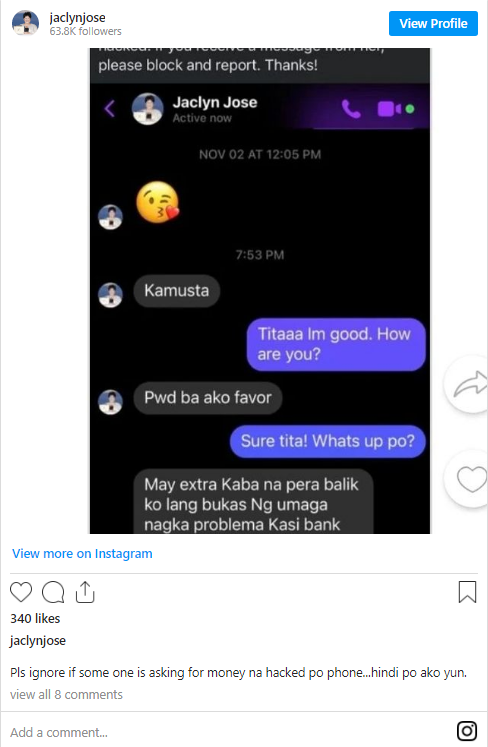Viewport: 488px width, 747px height.
Task: Go back using the purple chevron arrow
Action: tap(110, 108)
